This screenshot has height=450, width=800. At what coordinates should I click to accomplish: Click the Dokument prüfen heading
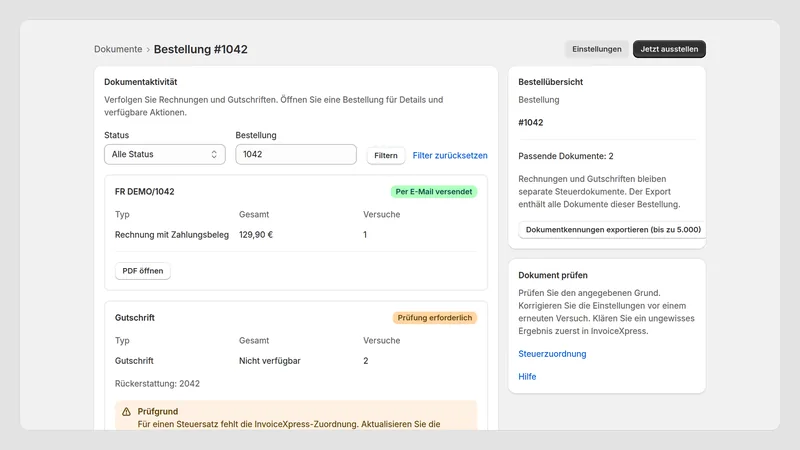(x=553, y=275)
